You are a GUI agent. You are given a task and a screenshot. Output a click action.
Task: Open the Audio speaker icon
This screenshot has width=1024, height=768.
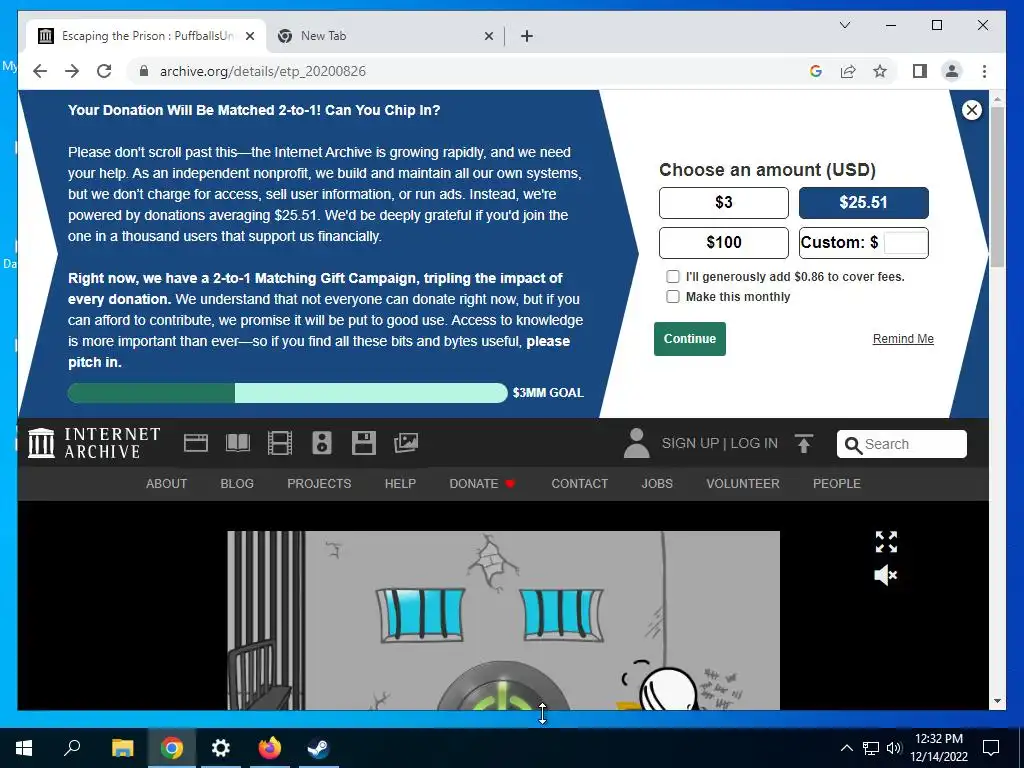pyautogui.click(x=321, y=443)
